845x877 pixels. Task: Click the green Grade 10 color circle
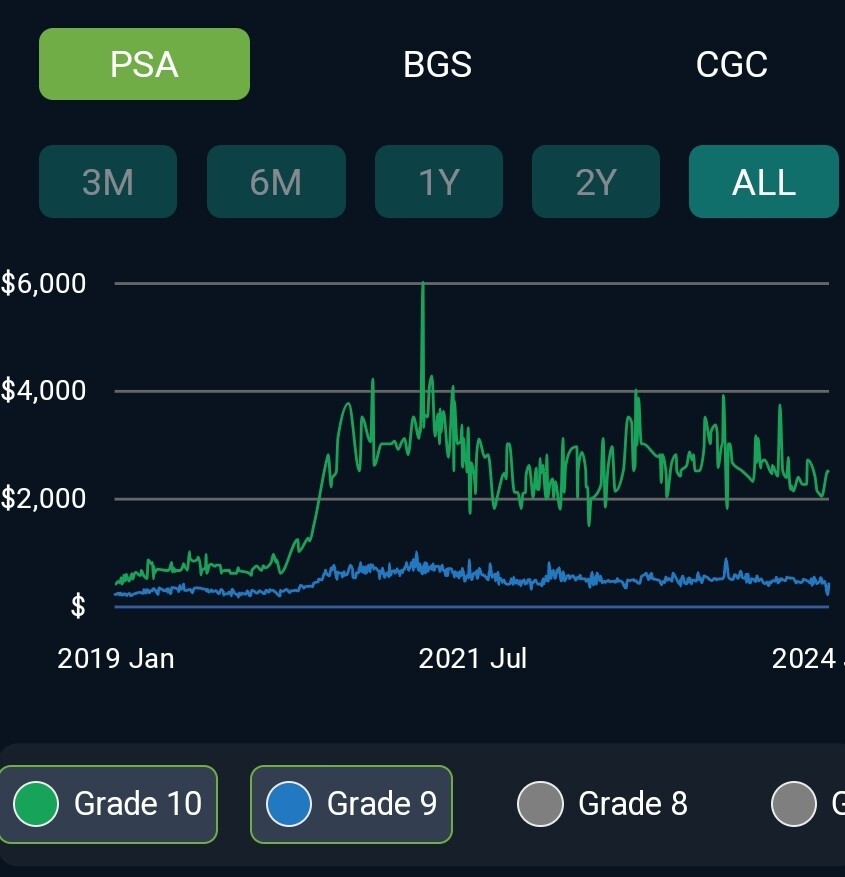(36, 804)
